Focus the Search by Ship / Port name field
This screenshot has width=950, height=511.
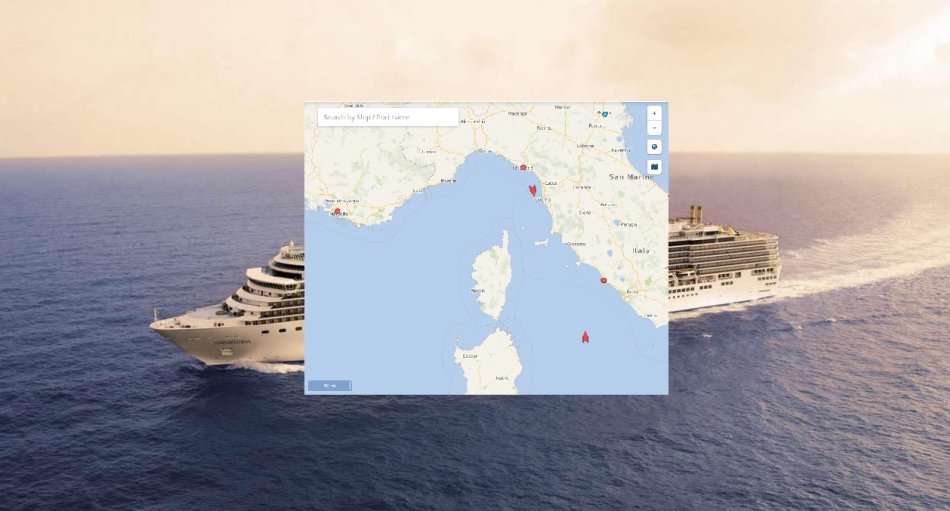tap(388, 117)
